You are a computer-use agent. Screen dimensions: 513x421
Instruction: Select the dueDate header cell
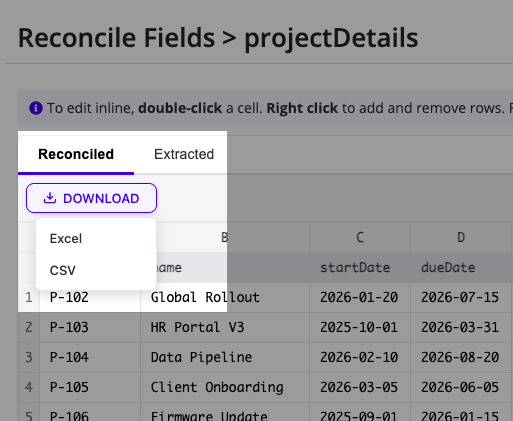(x=461, y=268)
